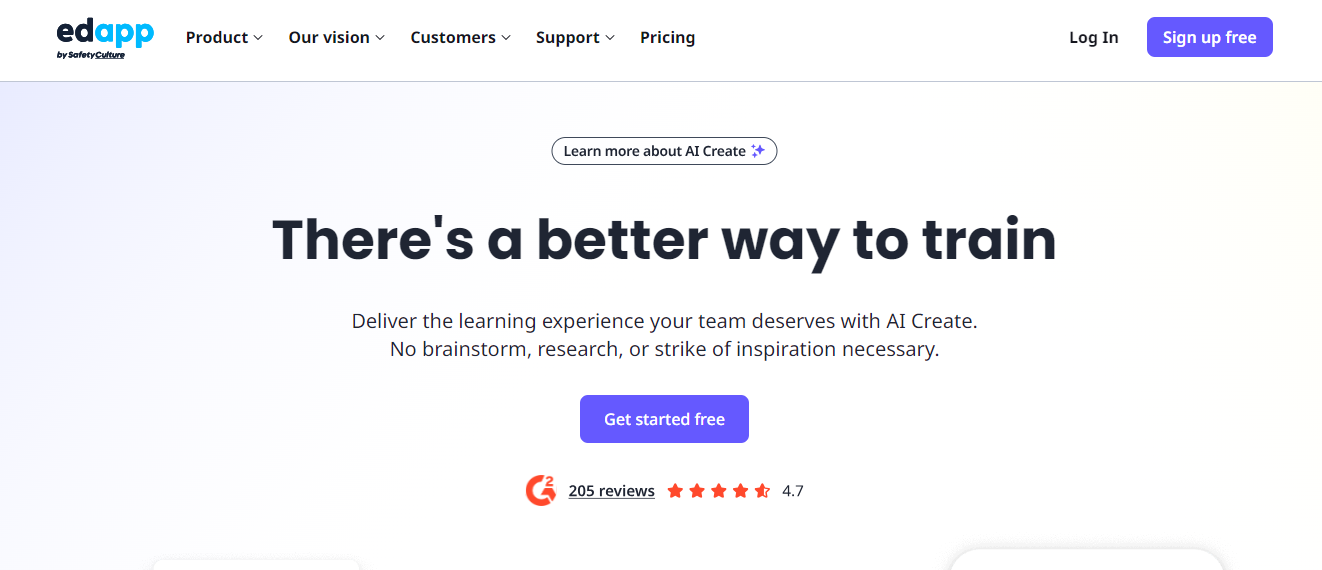Open the Pricing menu item

tap(667, 37)
